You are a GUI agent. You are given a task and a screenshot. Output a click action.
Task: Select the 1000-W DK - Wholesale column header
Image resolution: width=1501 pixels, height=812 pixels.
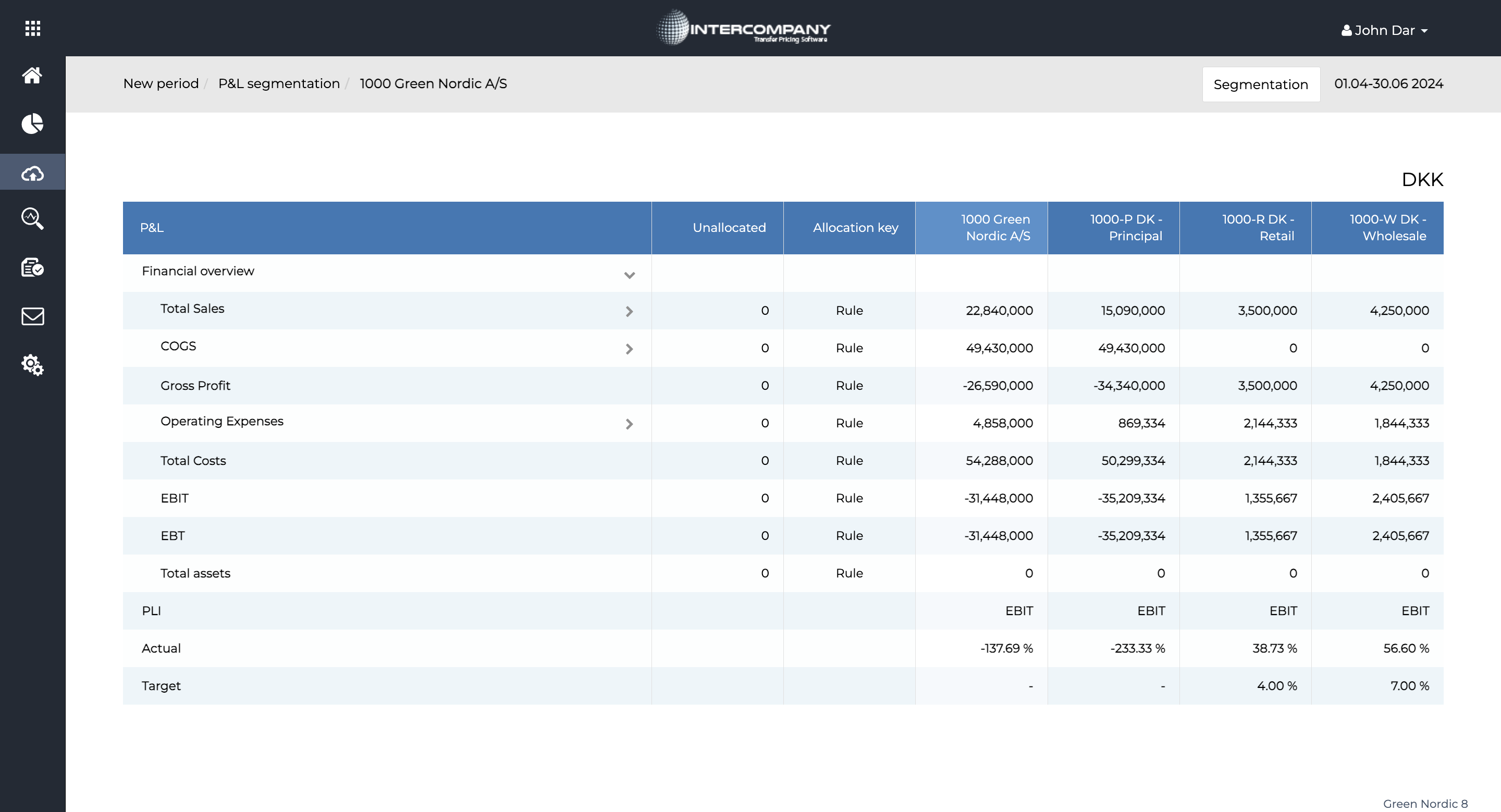pos(1377,228)
